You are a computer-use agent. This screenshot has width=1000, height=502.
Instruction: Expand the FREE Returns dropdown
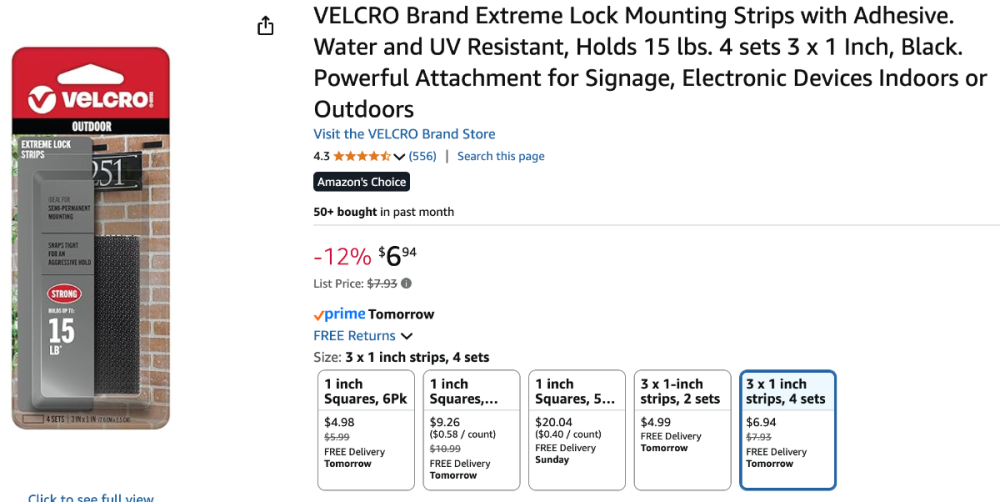click(406, 336)
